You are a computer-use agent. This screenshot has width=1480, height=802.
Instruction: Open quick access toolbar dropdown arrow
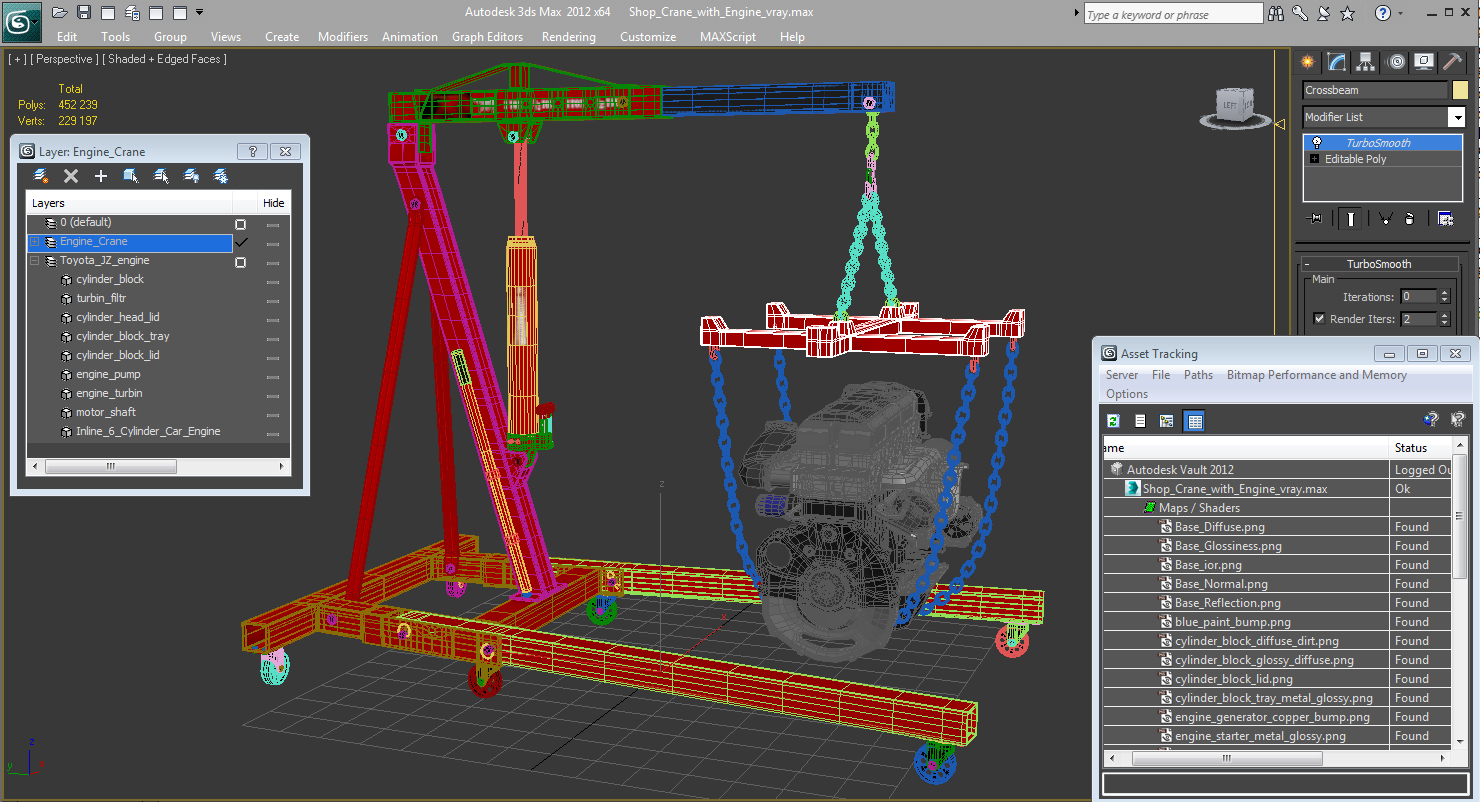[x=200, y=12]
